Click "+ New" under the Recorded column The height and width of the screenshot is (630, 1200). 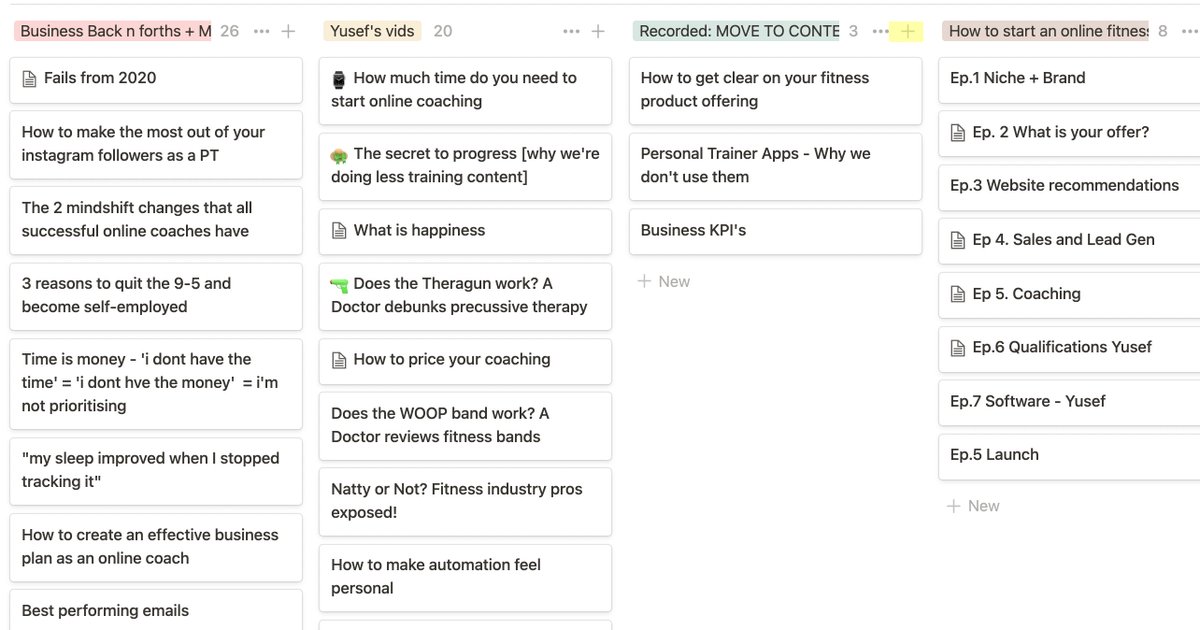tap(664, 281)
